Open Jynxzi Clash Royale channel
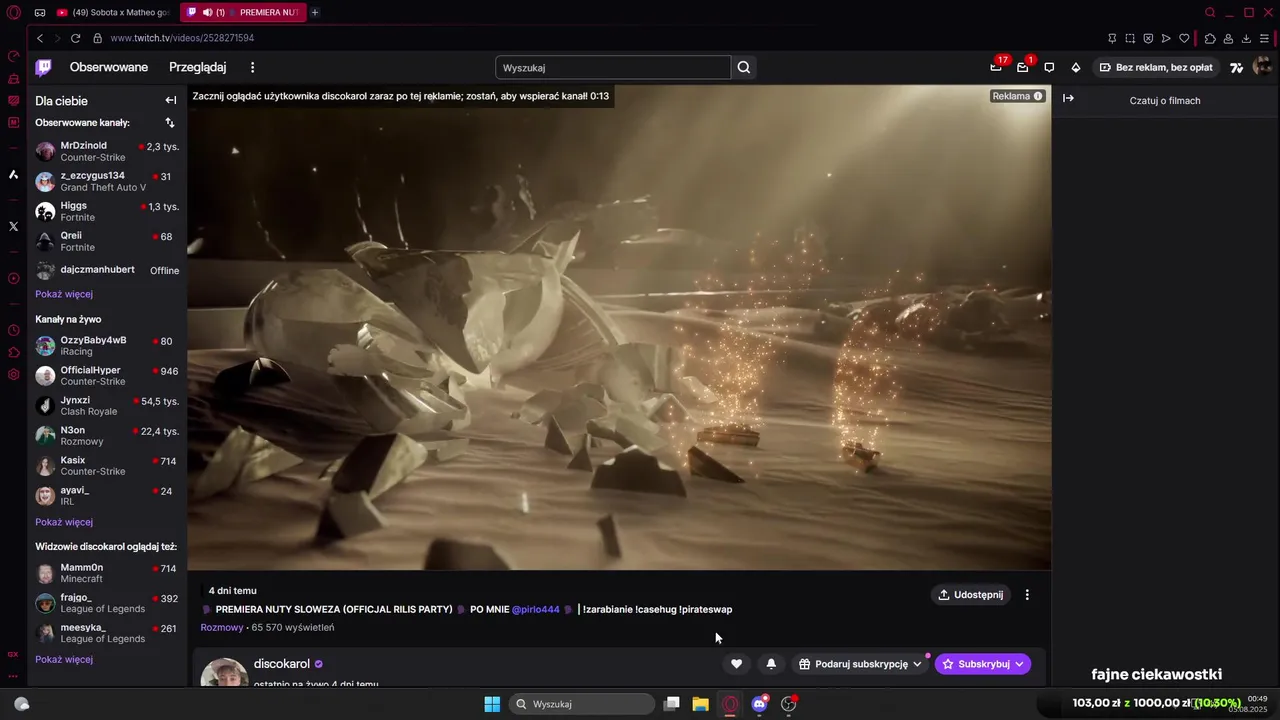 (x=107, y=406)
